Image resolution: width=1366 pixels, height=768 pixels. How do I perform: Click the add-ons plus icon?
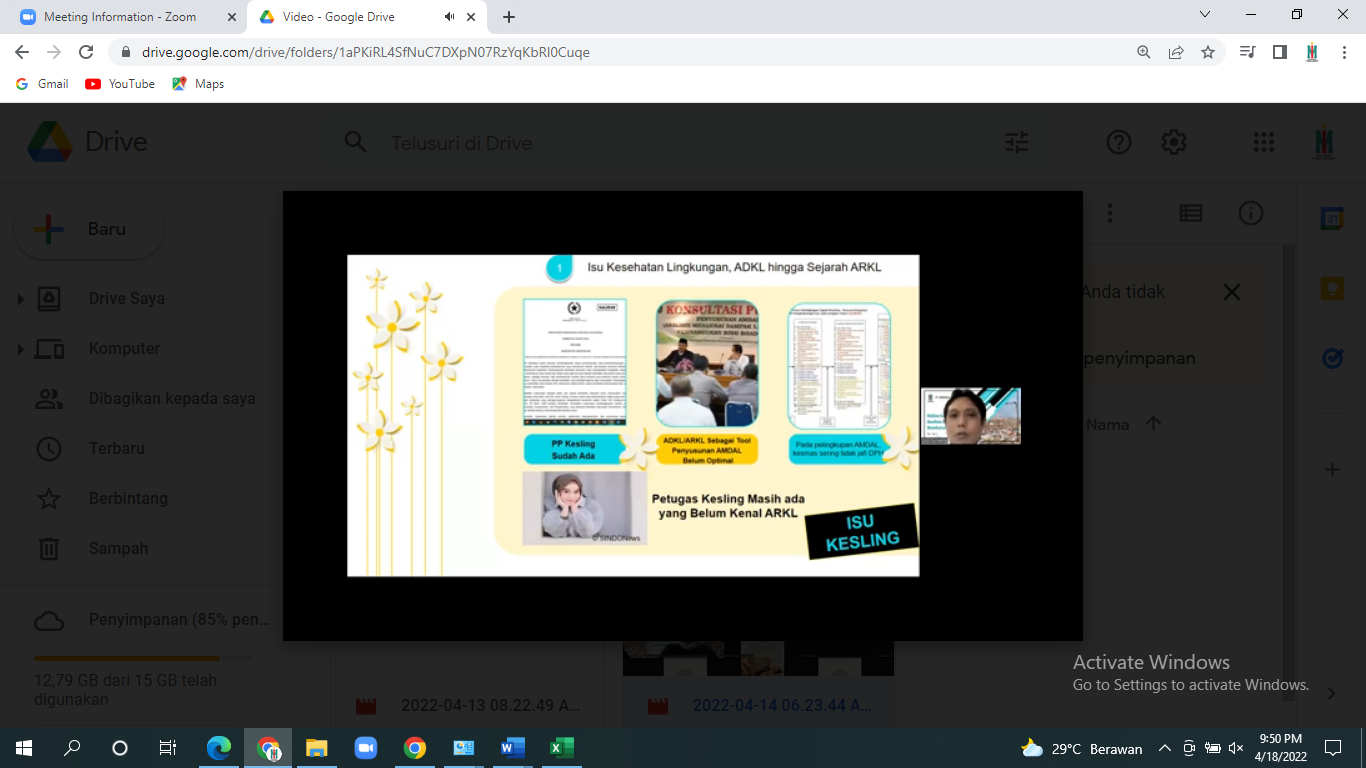pos(1331,469)
